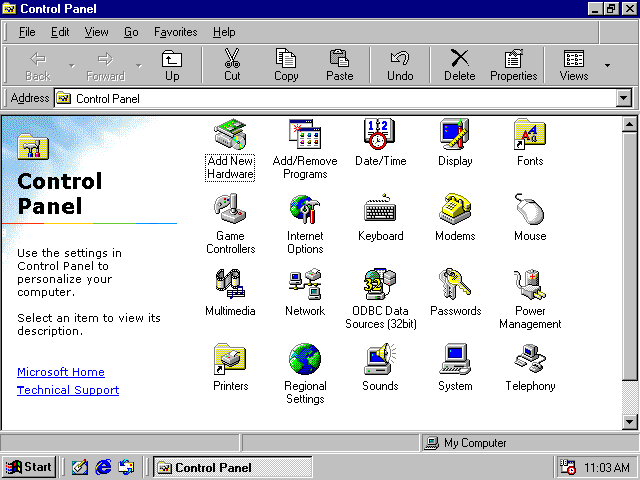Screen dimensions: 640x480
Task: Open the Multimedia icon
Action: tap(230, 284)
